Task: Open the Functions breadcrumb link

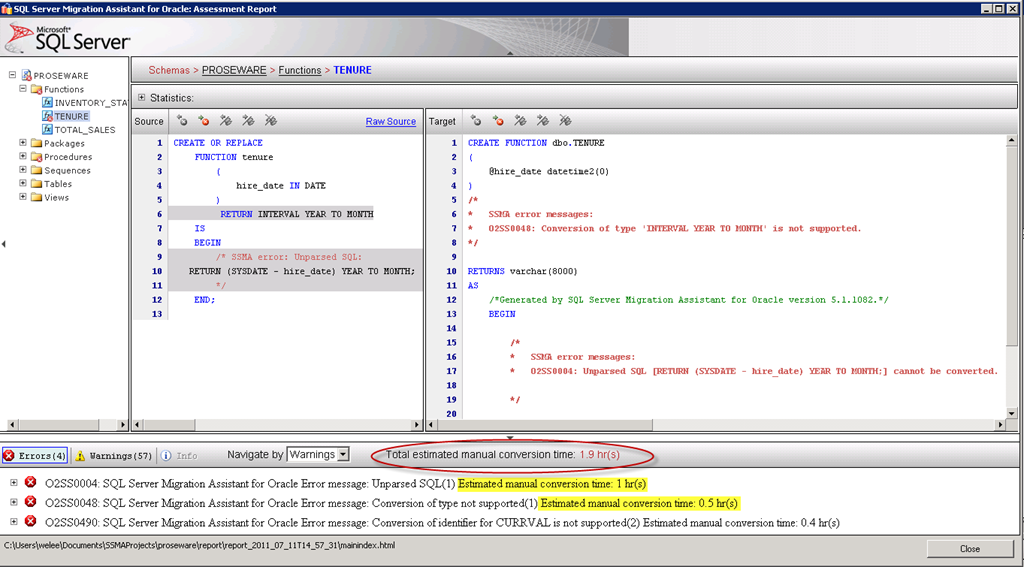Action: tap(300, 70)
